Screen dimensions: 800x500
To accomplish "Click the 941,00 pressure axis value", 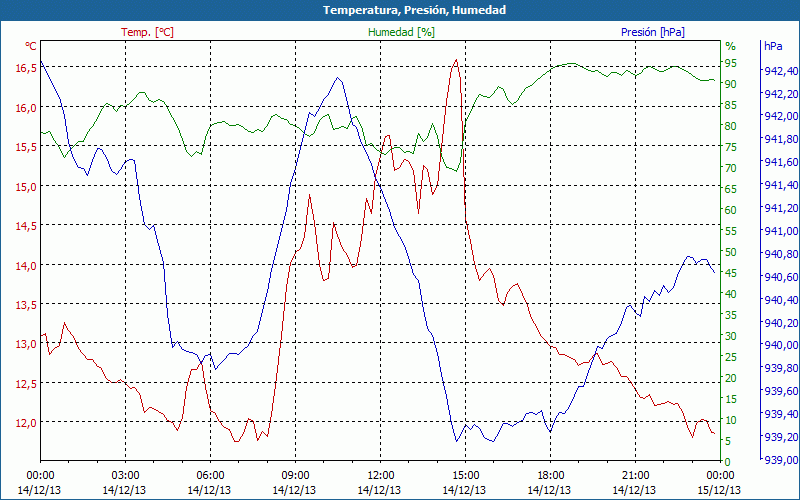I will point(782,231).
